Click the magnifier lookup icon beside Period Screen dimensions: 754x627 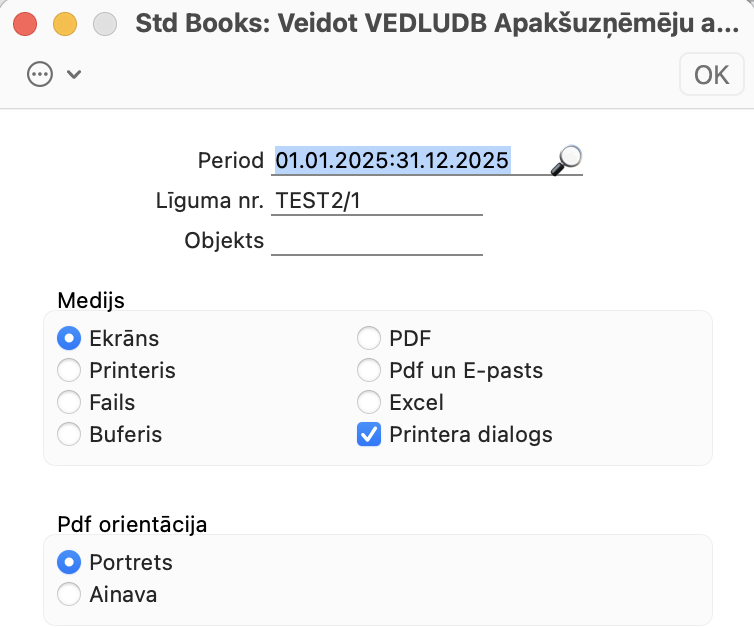tap(567, 158)
